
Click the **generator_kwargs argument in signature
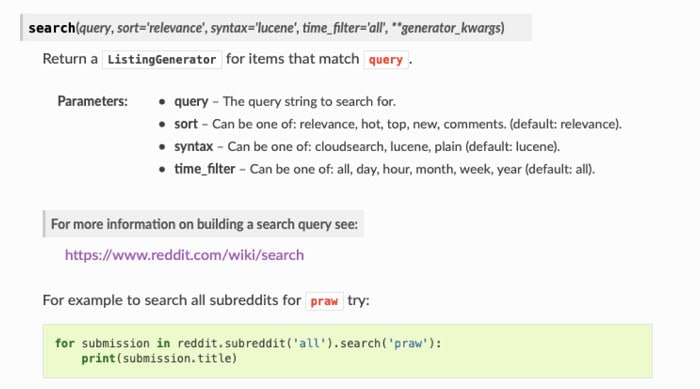448,28
